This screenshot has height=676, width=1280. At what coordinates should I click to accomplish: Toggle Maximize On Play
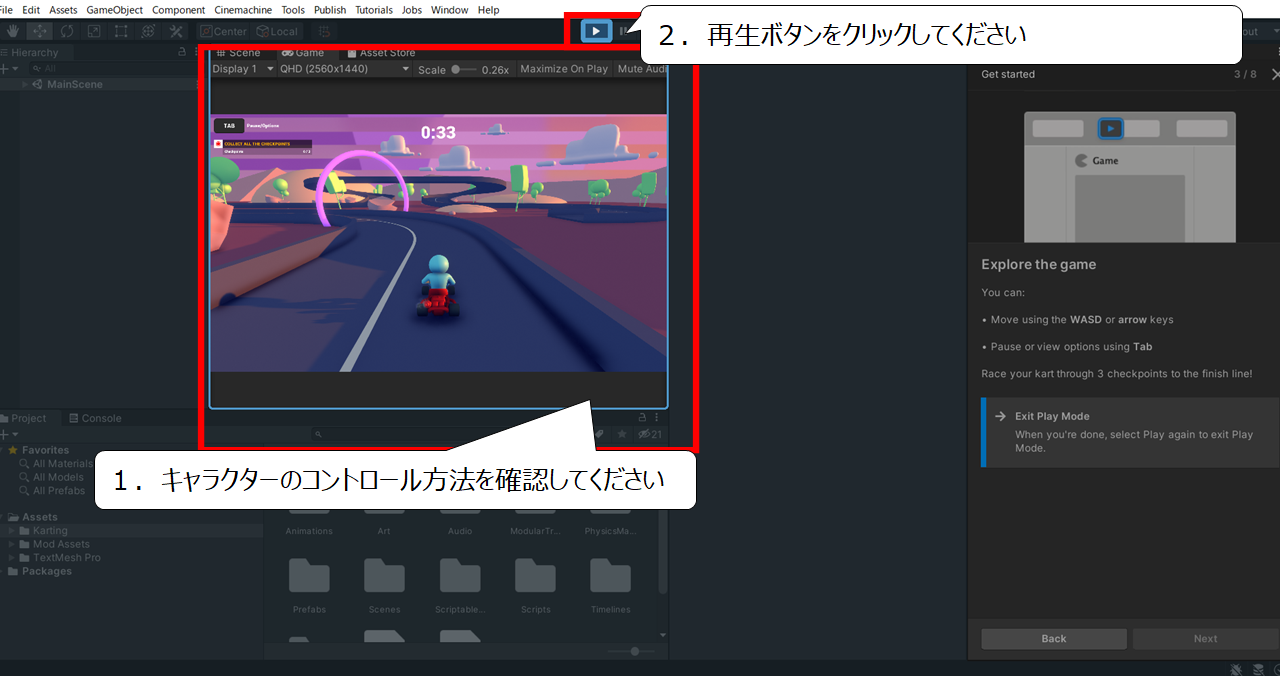564,69
